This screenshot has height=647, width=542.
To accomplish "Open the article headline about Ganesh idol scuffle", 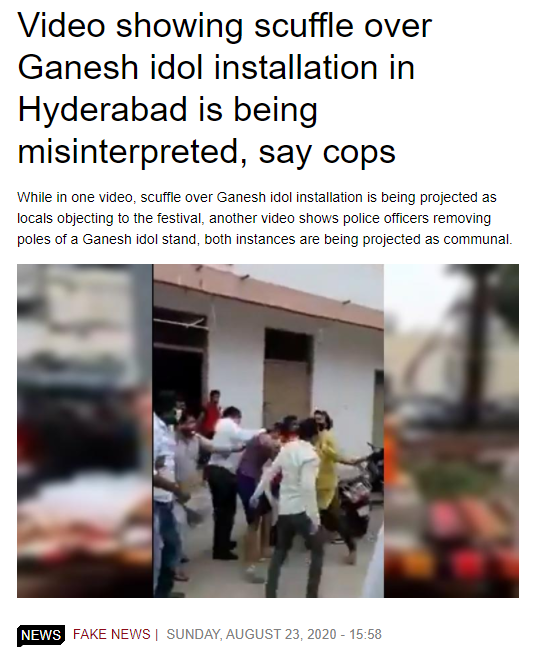I will click(x=224, y=88).
